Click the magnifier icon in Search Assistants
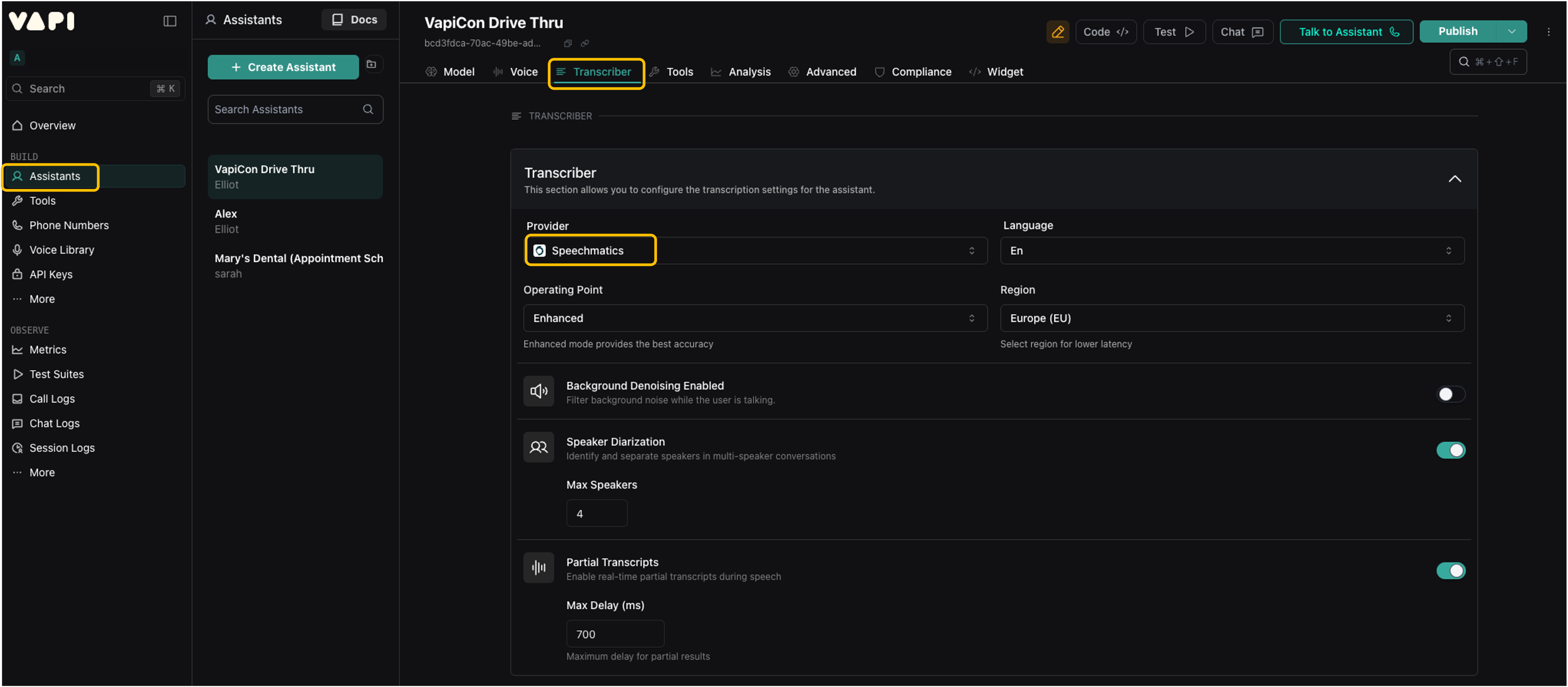This screenshot has height=687, width=1568. click(x=368, y=109)
